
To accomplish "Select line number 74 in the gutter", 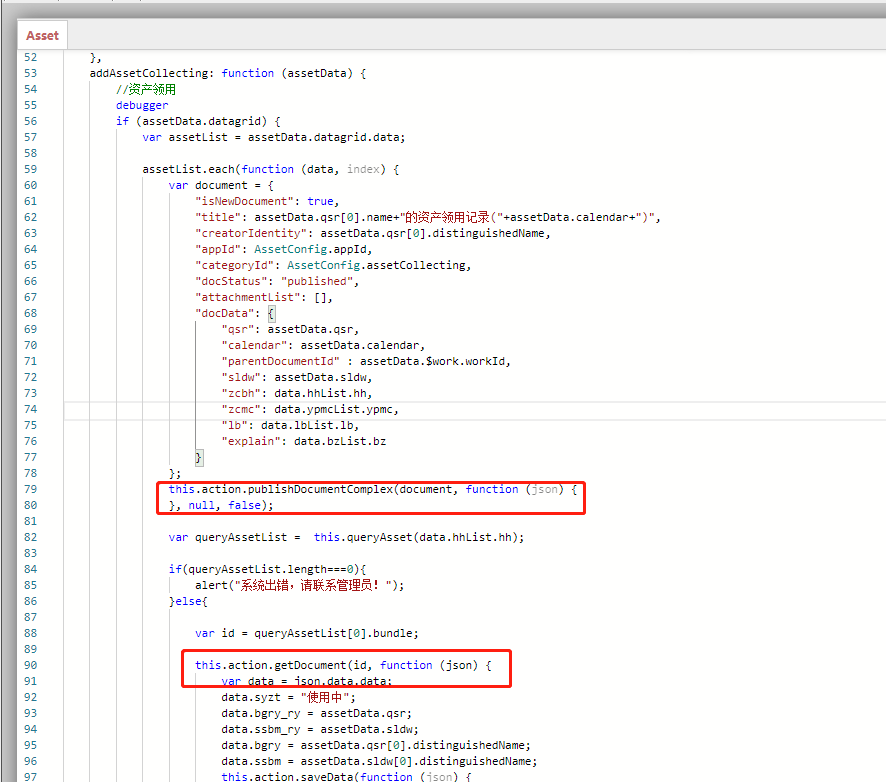I will [x=30, y=409].
